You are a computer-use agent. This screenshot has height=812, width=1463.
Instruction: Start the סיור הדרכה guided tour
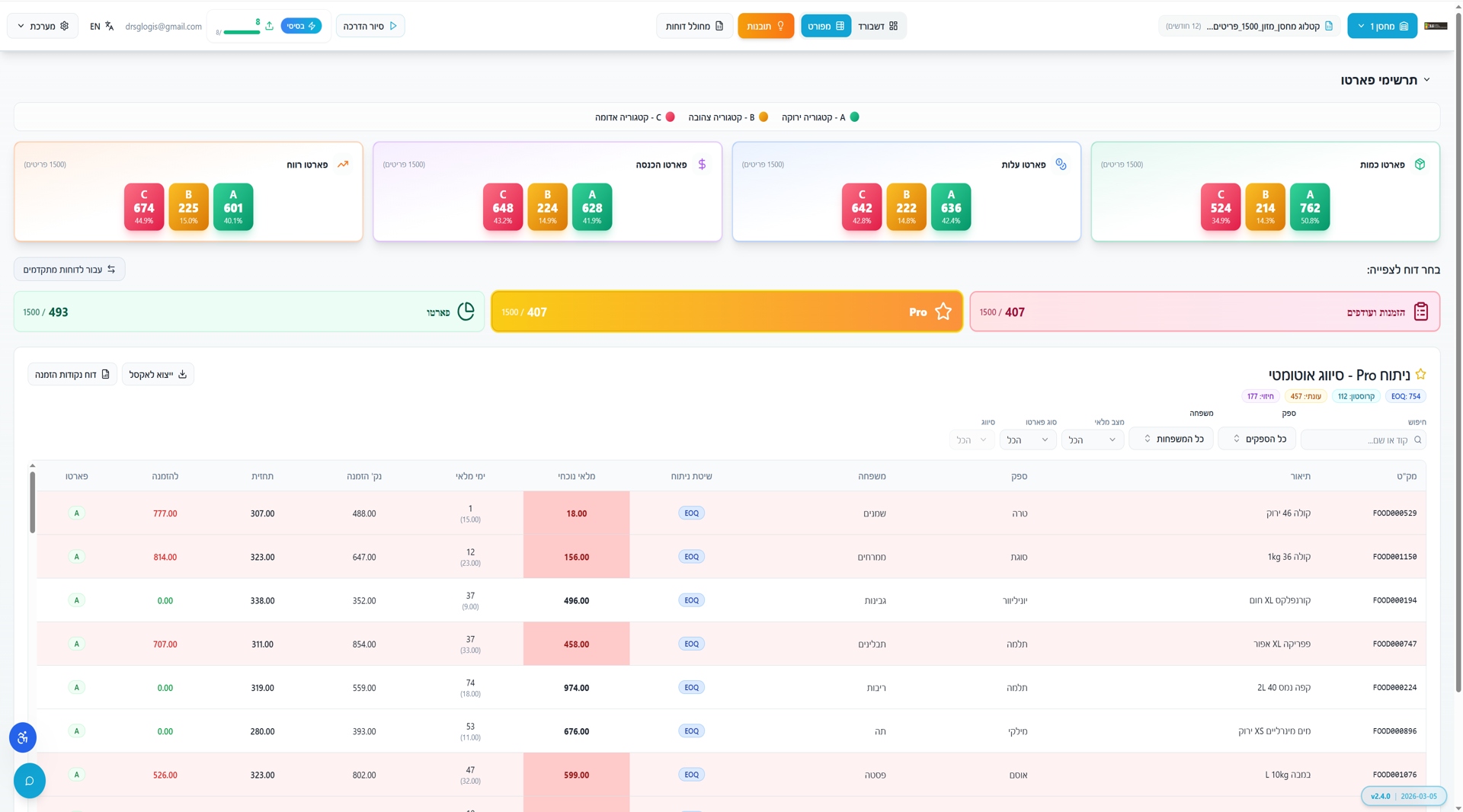pyautogui.click(x=370, y=26)
